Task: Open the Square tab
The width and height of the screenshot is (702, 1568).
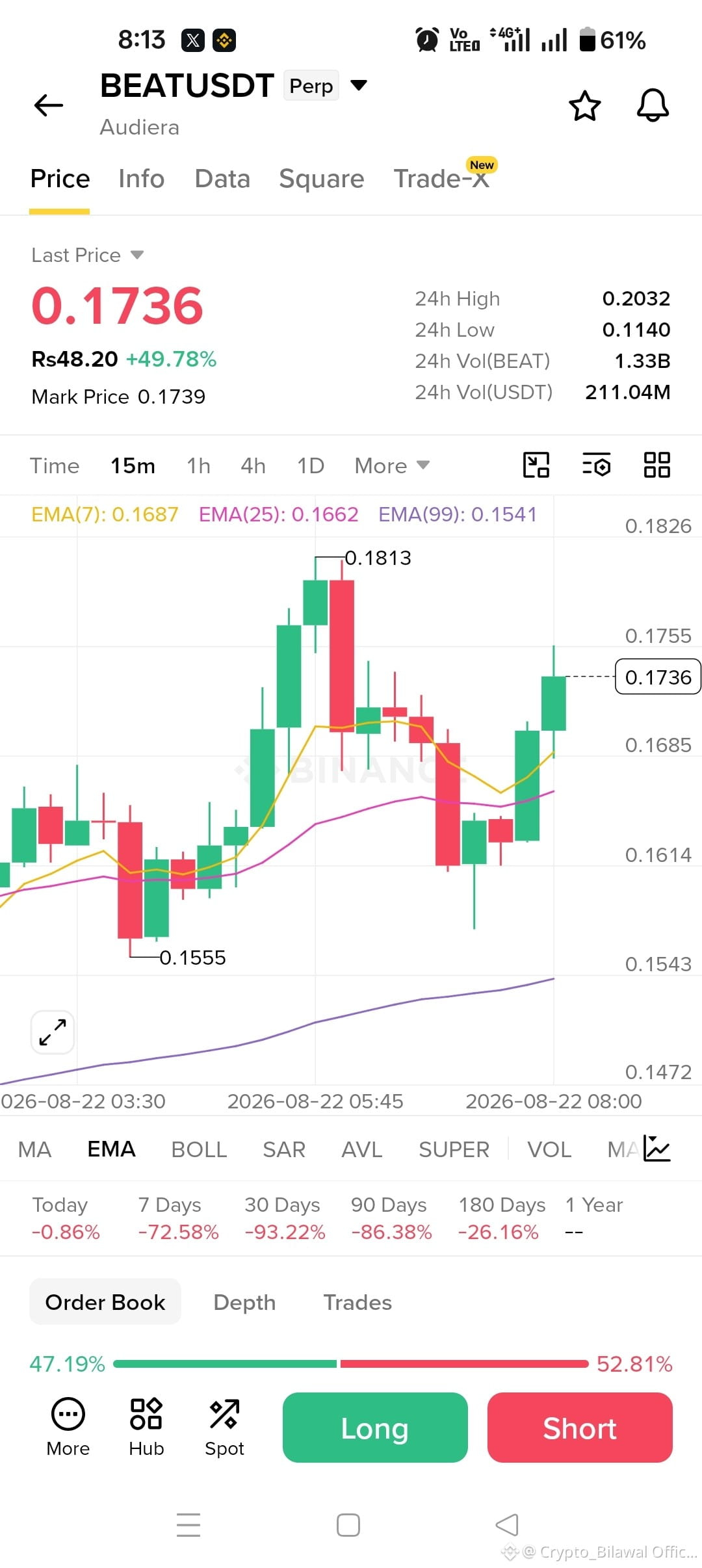Action: tap(322, 179)
